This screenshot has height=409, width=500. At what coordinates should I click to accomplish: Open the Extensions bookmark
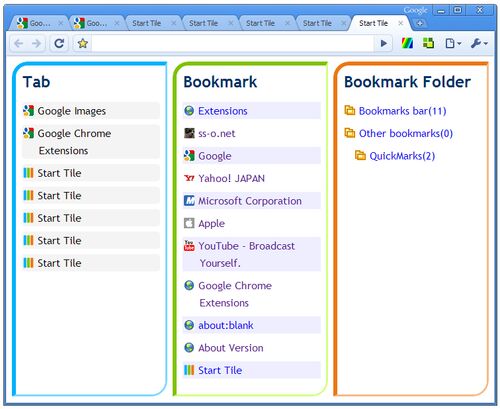pos(252,111)
